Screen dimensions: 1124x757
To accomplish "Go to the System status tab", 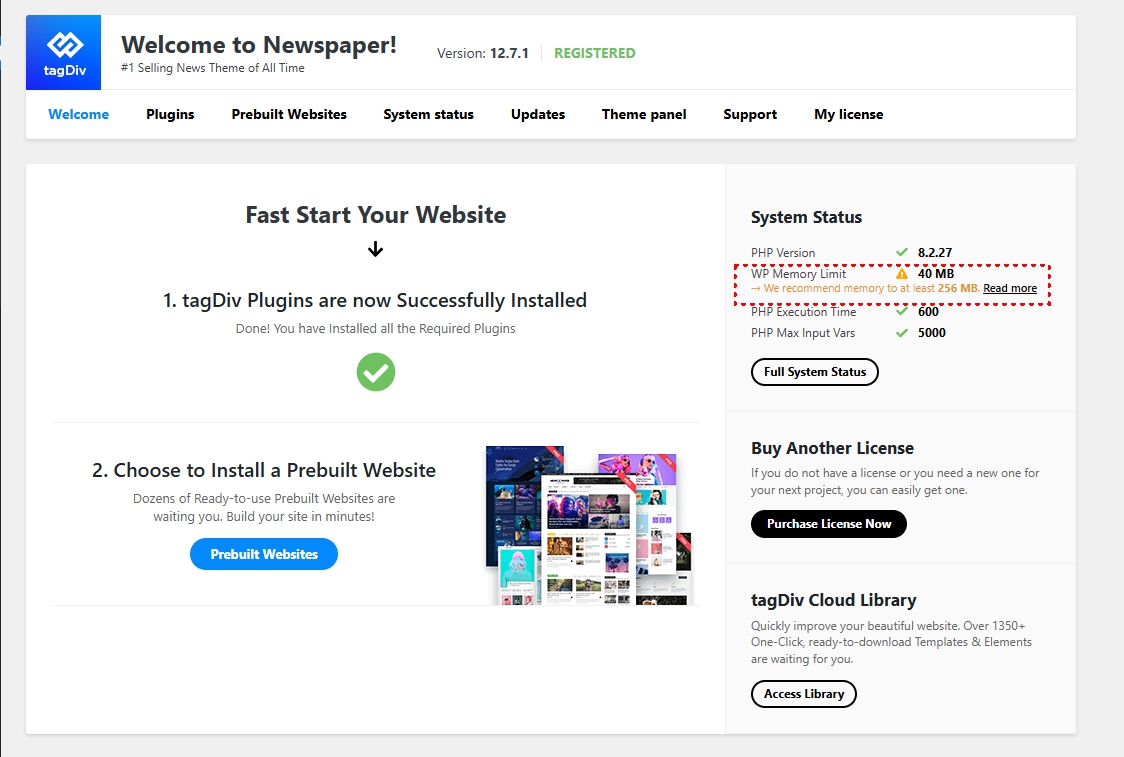I will (x=428, y=115).
